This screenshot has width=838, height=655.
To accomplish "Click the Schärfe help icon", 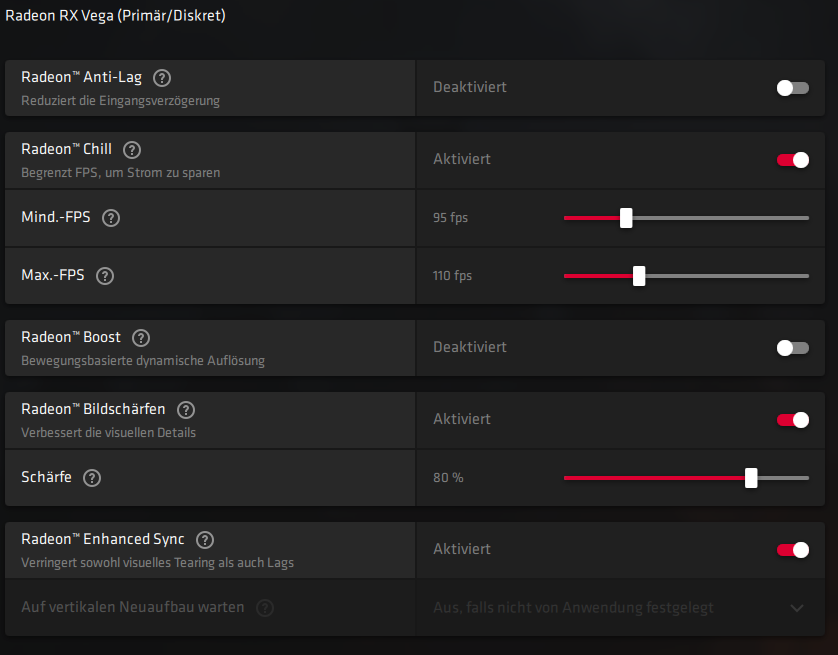I will 92,478.
